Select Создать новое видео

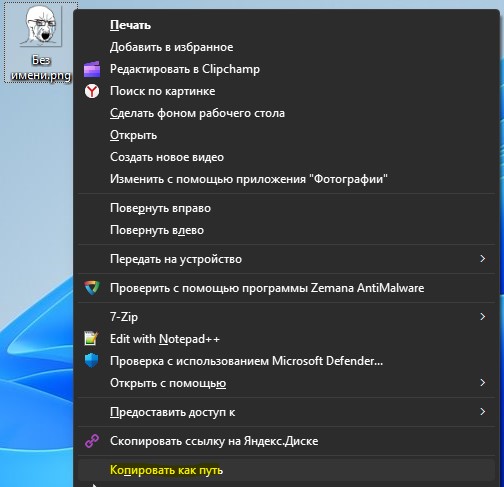click(x=286, y=157)
